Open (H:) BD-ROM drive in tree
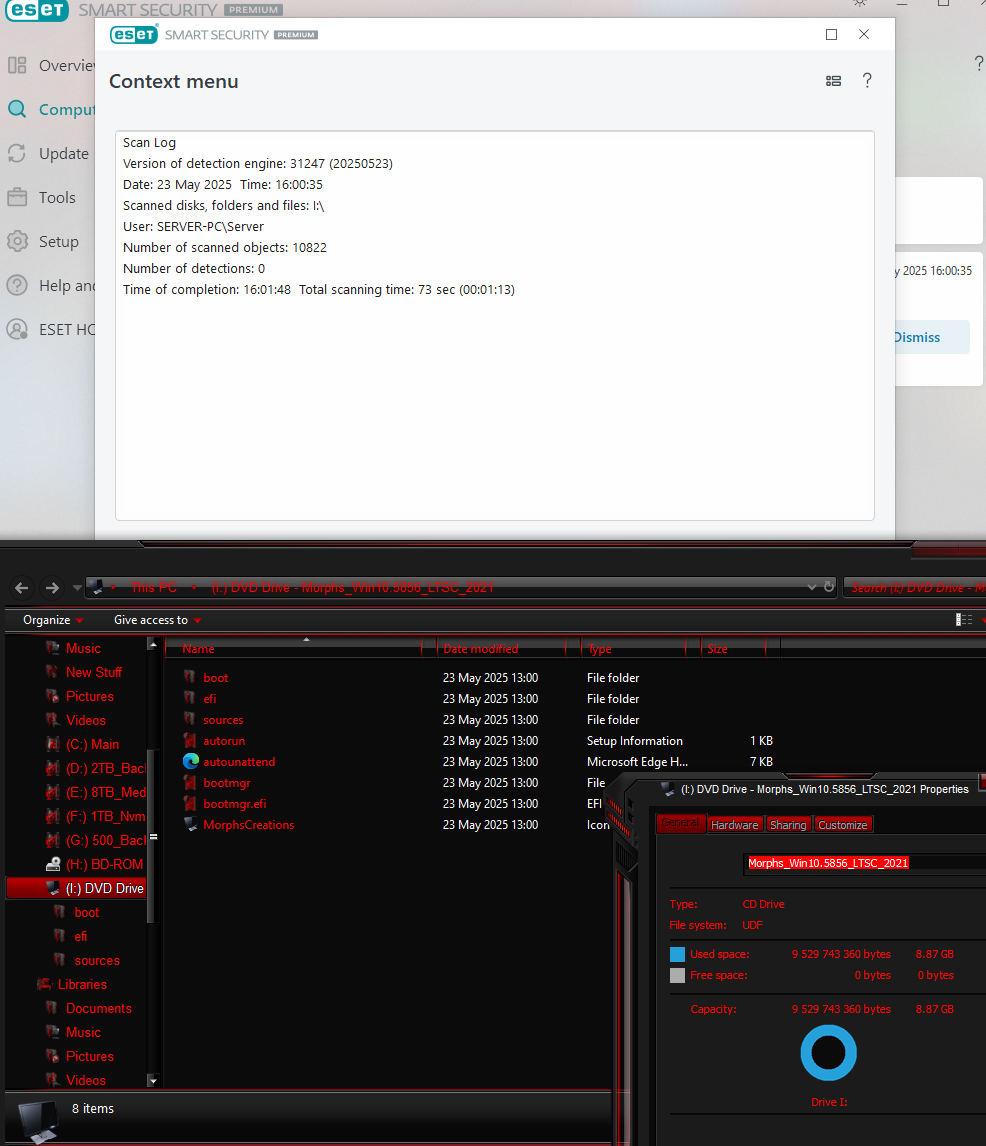This screenshot has height=1146, width=986. point(104,864)
